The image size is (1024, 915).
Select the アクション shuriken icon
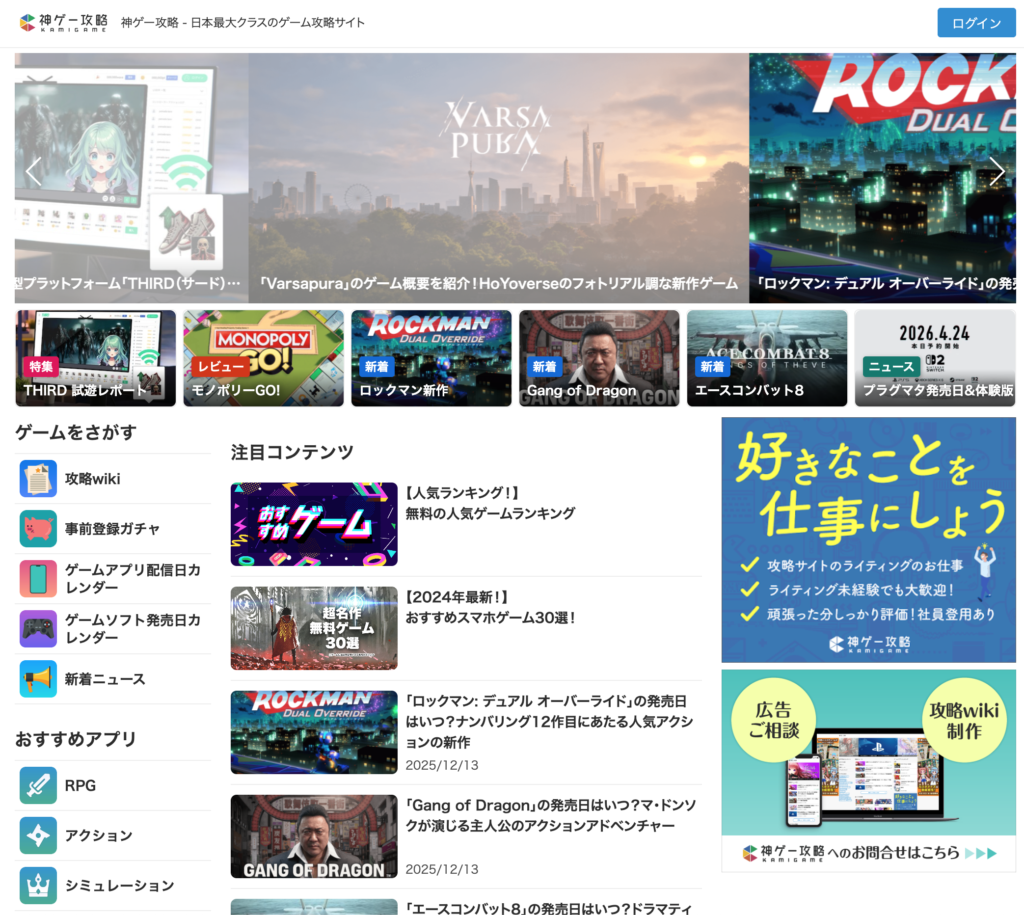point(38,835)
